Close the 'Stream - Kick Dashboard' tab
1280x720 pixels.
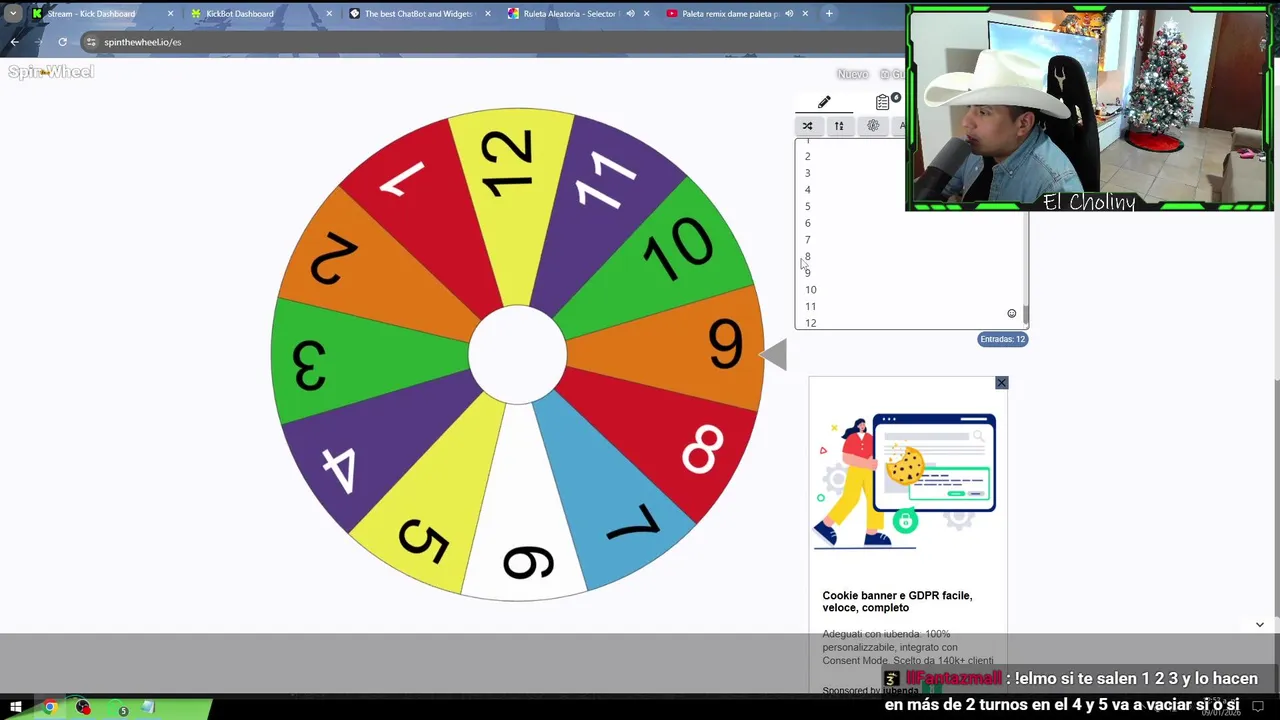pyautogui.click(x=170, y=14)
